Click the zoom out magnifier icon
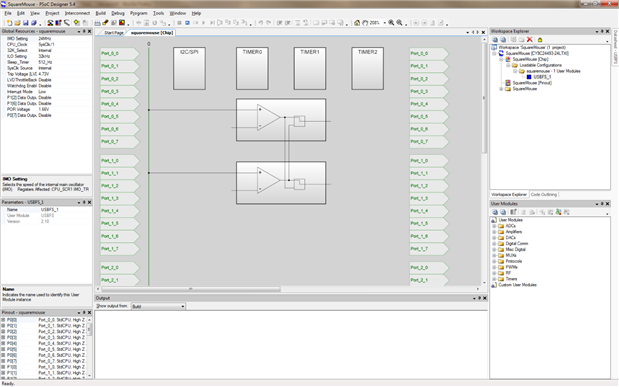 400,23
